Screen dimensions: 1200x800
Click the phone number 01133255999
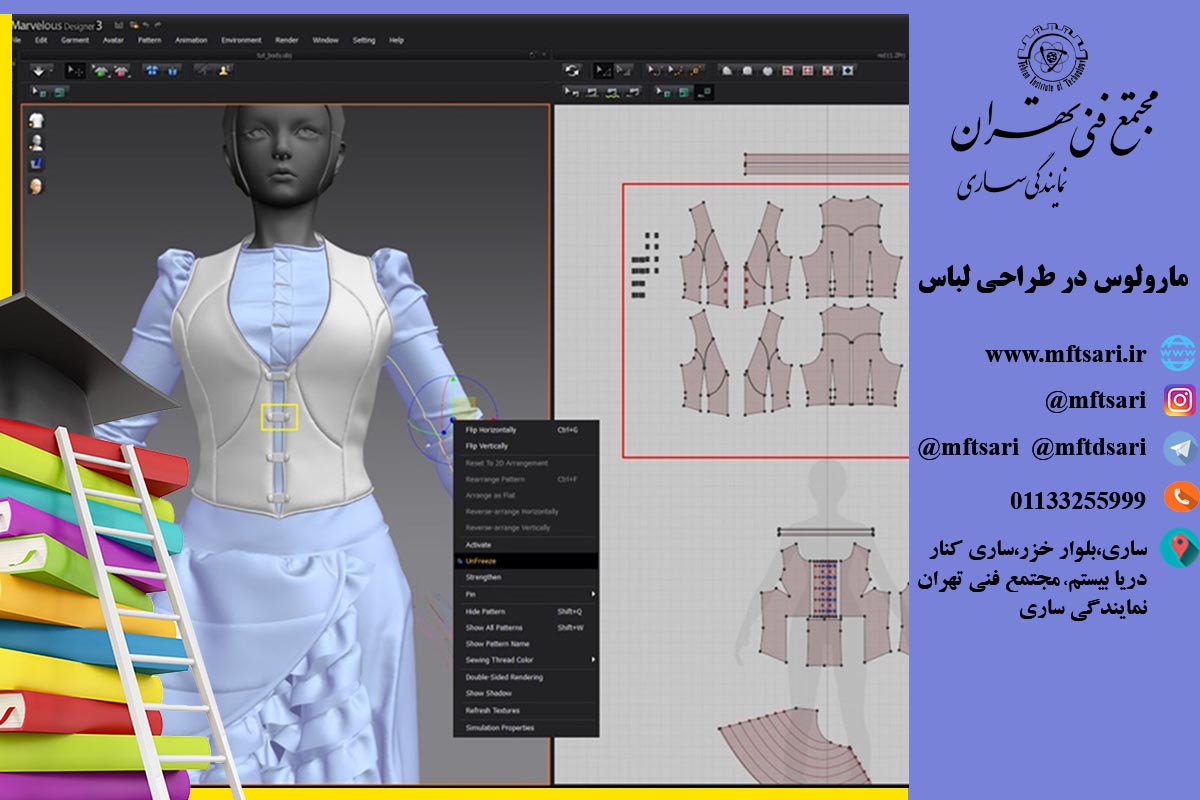click(1077, 499)
